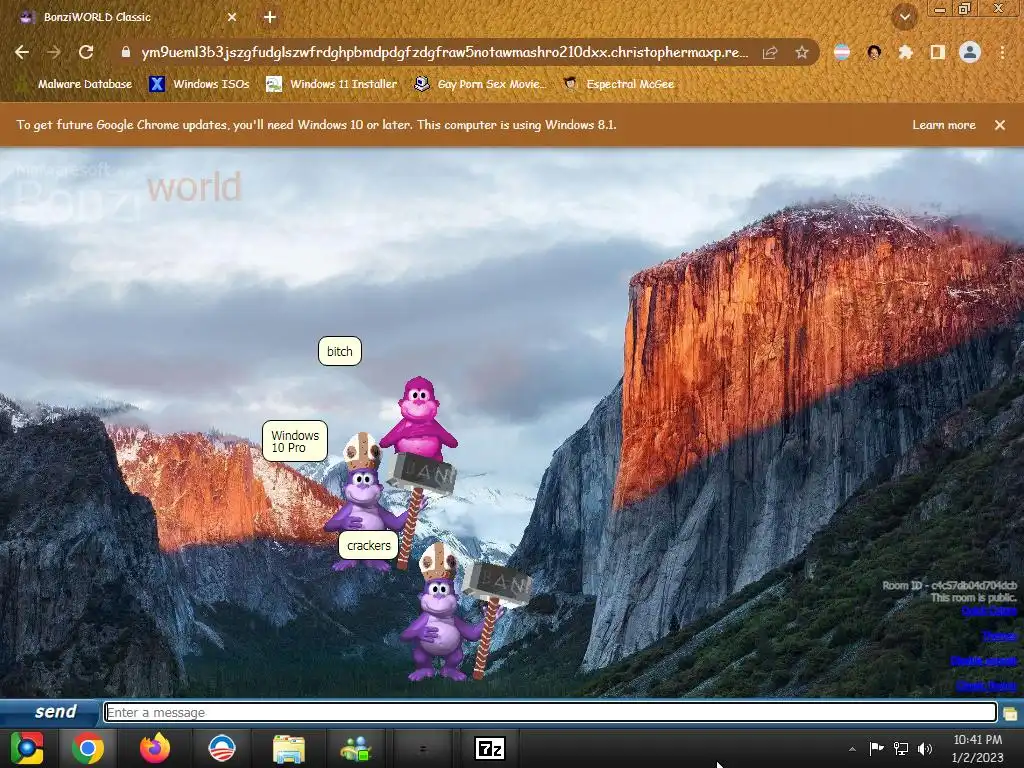This screenshot has width=1024, height=768.
Task: Click the 'Windows 10 Pro' speech bubble
Action: point(295,441)
